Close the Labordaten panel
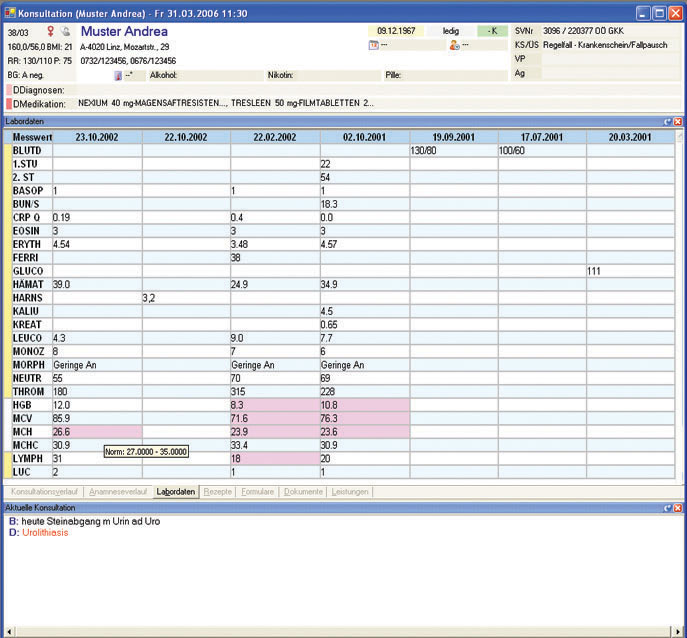The image size is (687, 638). point(678,121)
